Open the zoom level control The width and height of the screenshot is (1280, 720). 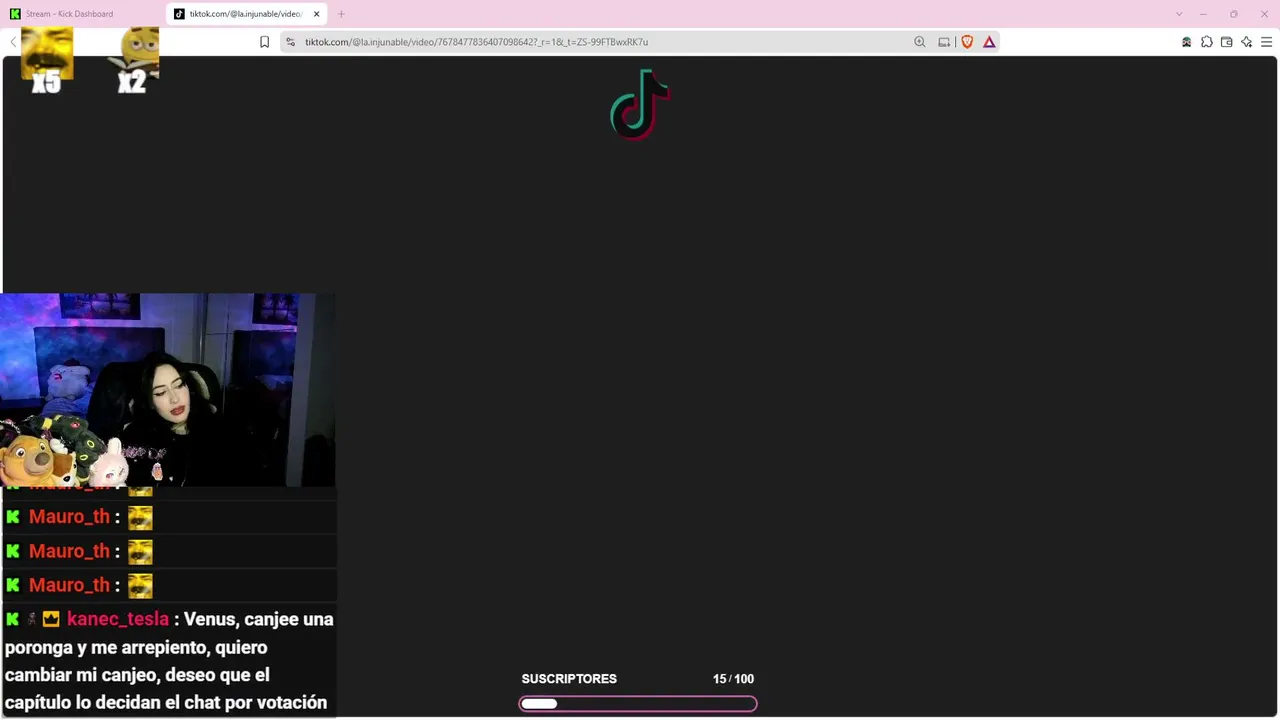pyautogui.click(x=920, y=42)
